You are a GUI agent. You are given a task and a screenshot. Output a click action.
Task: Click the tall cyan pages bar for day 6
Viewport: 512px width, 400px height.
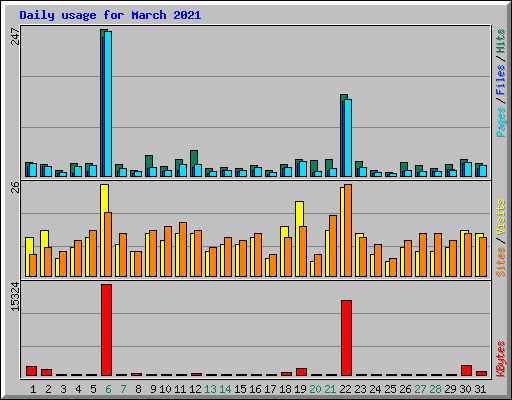pos(108,104)
